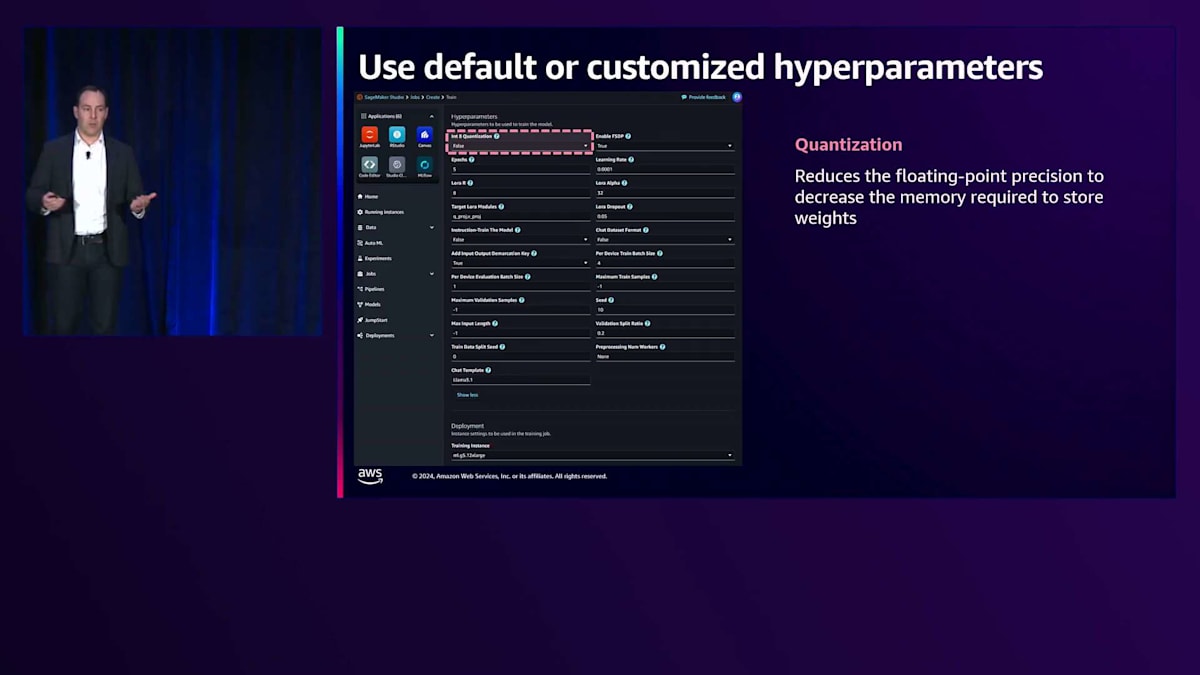Show help for Max Input Length

click(495, 323)
